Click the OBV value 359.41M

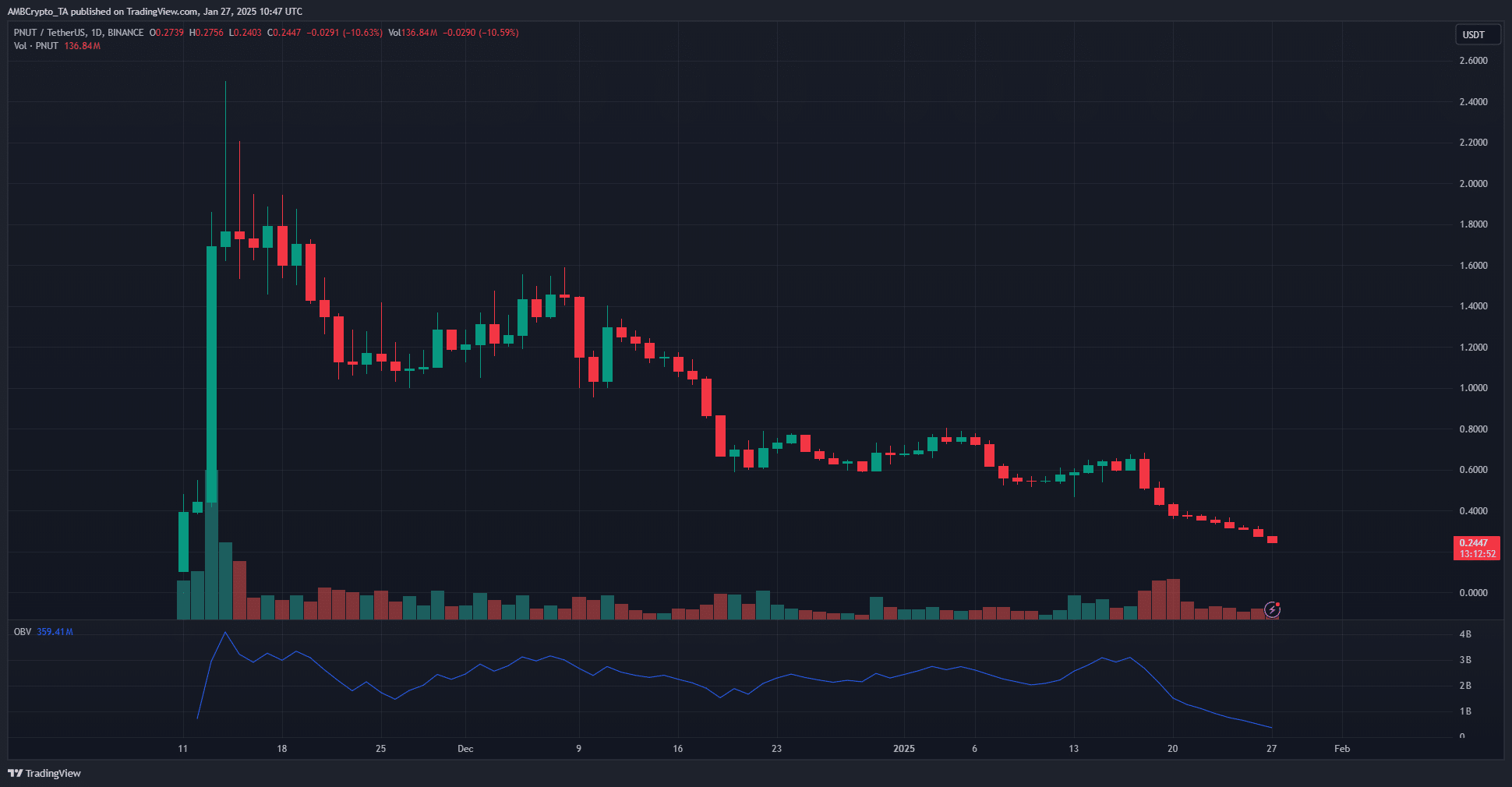click(55, 632)
